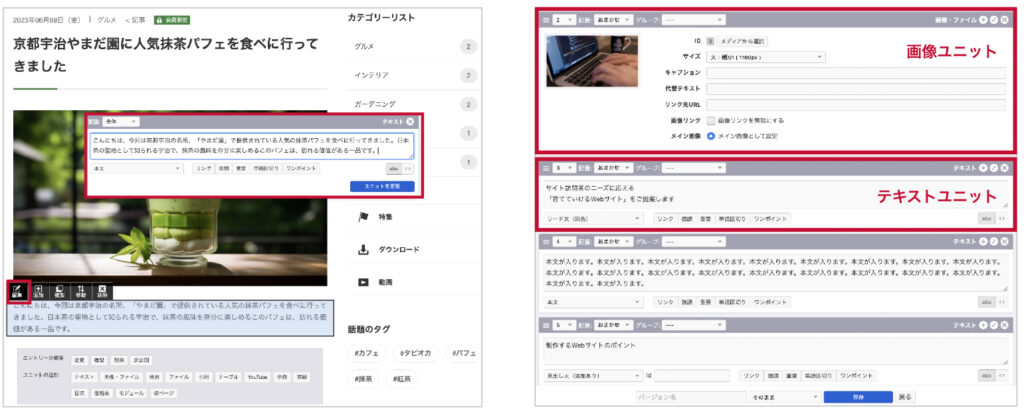Delete unit 5 via its X icon
The width and height of the screenshot is (1024, 410).
tap(1003, 324)
